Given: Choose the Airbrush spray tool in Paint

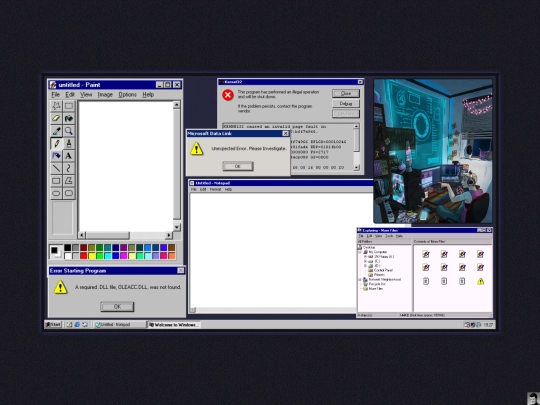Looking at the screenshot, I should click(56, 156).
